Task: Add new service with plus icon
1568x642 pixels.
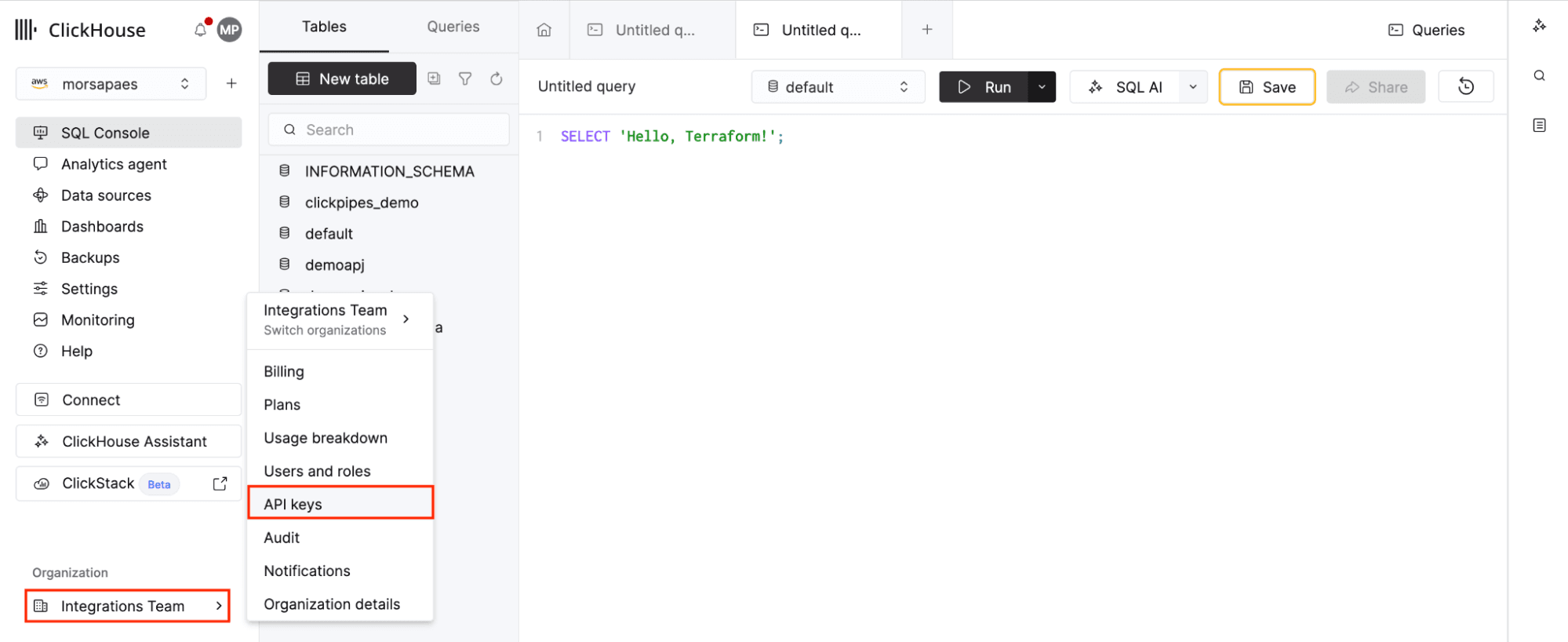Action: click(x=231, y=83)
